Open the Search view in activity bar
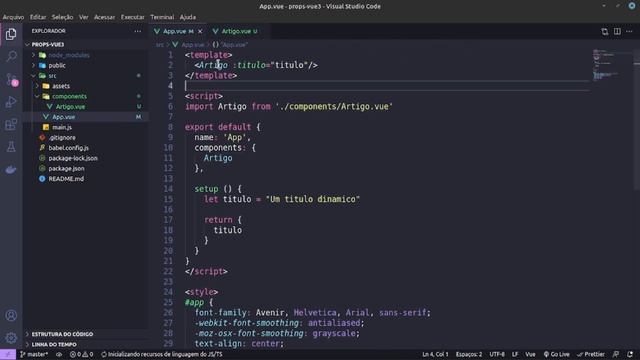 [x=11, y=56]
